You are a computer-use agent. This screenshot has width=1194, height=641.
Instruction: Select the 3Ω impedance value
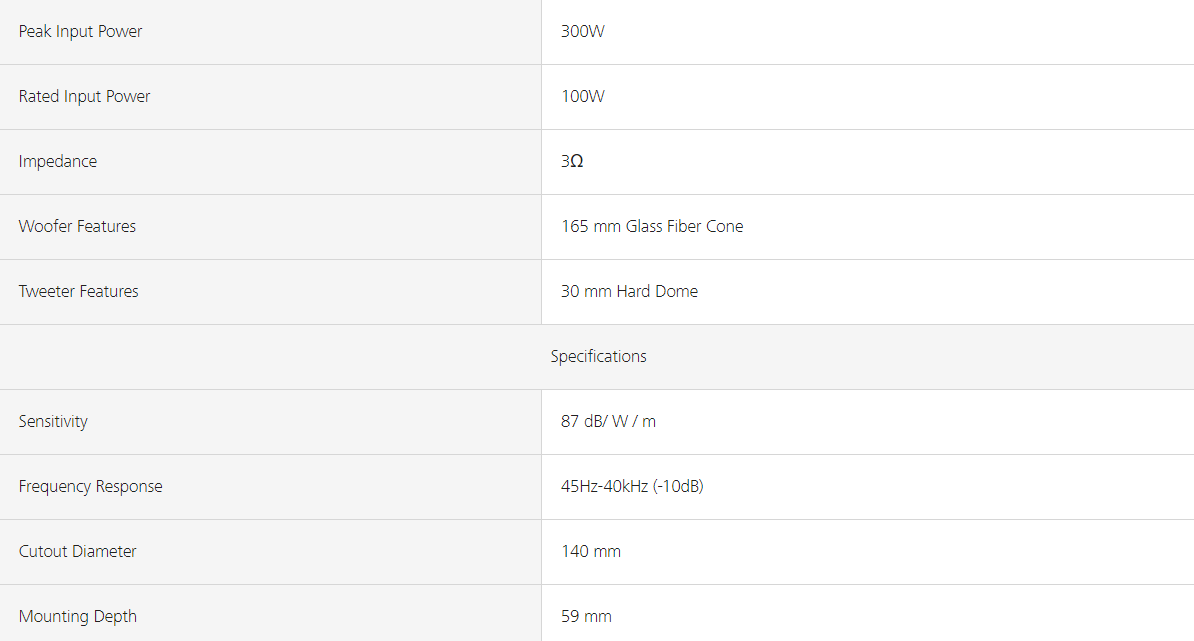point(572,162)
